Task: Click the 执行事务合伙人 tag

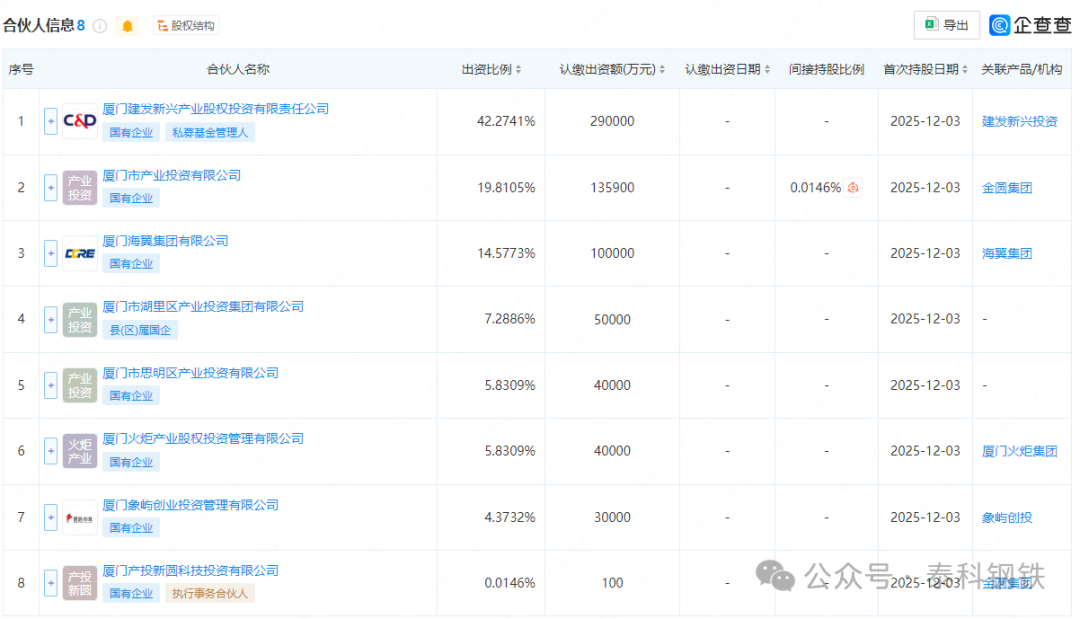Action: (210, 593)
